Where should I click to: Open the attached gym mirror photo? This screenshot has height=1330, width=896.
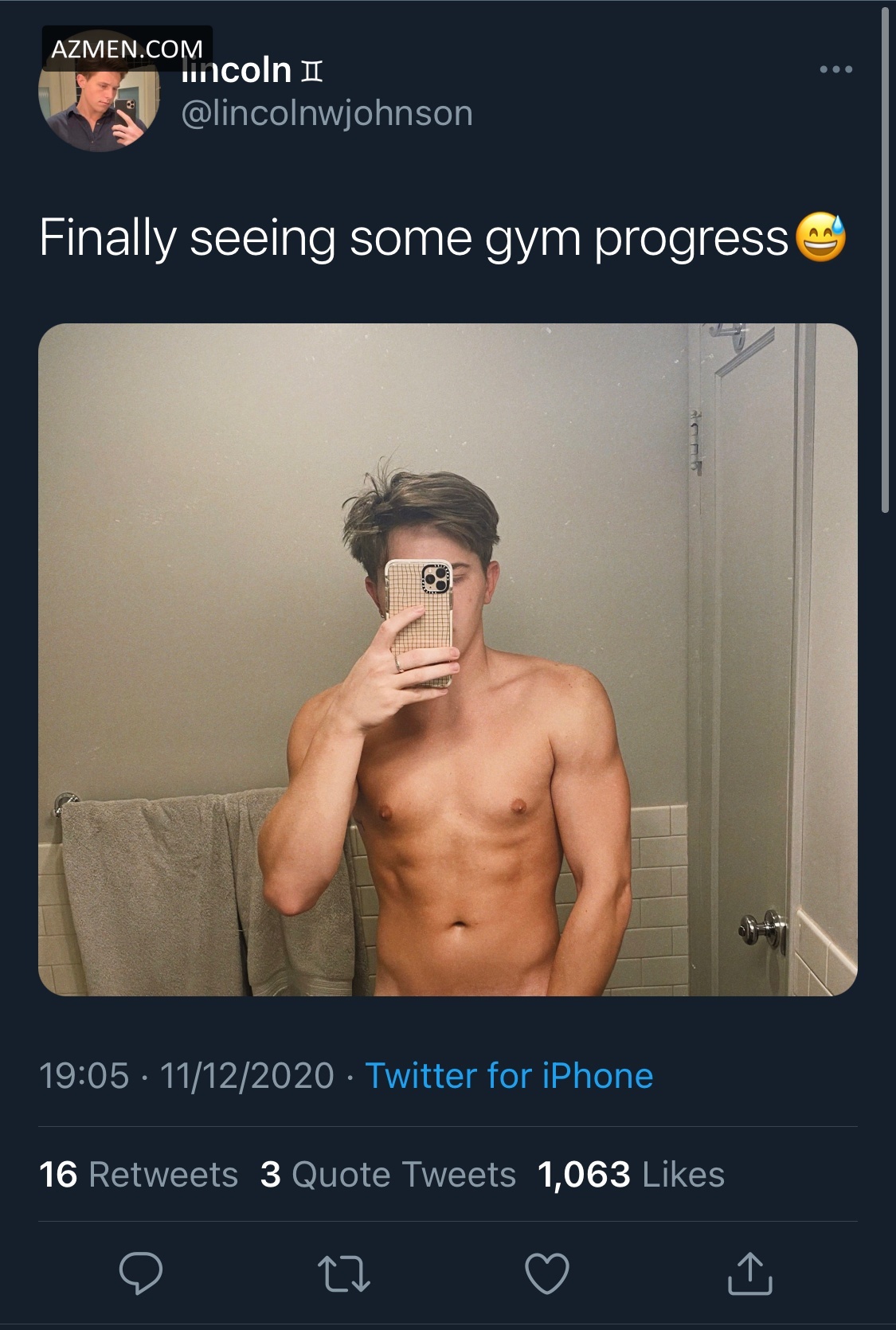coord(448,659)
